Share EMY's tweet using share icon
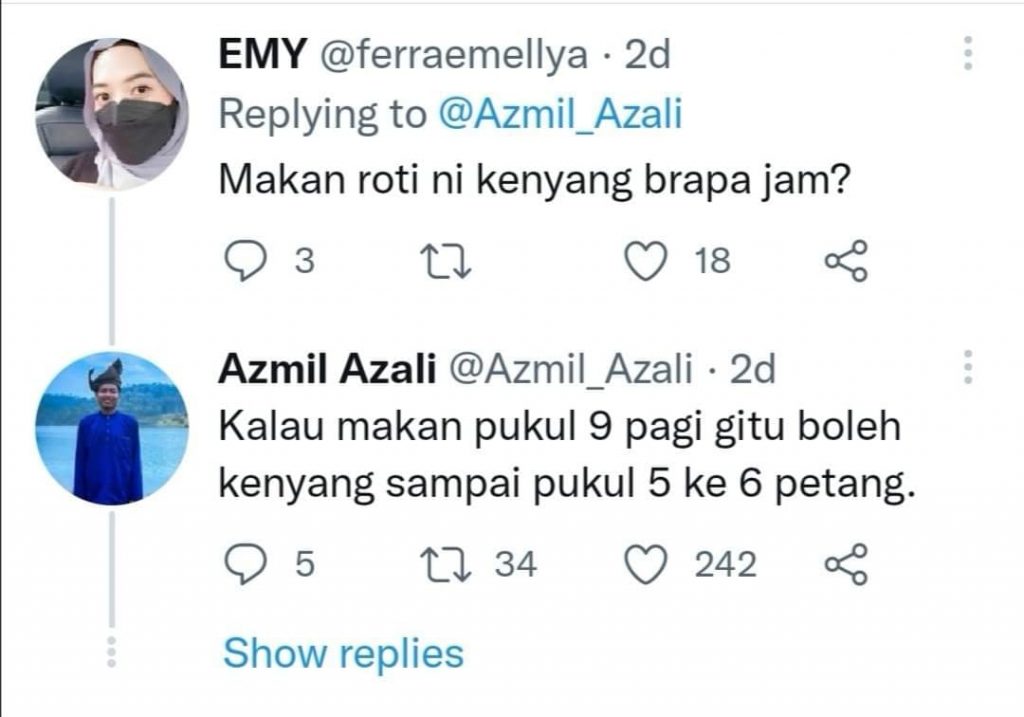Viewport: 1024px width, 717px height. (843, 262)
